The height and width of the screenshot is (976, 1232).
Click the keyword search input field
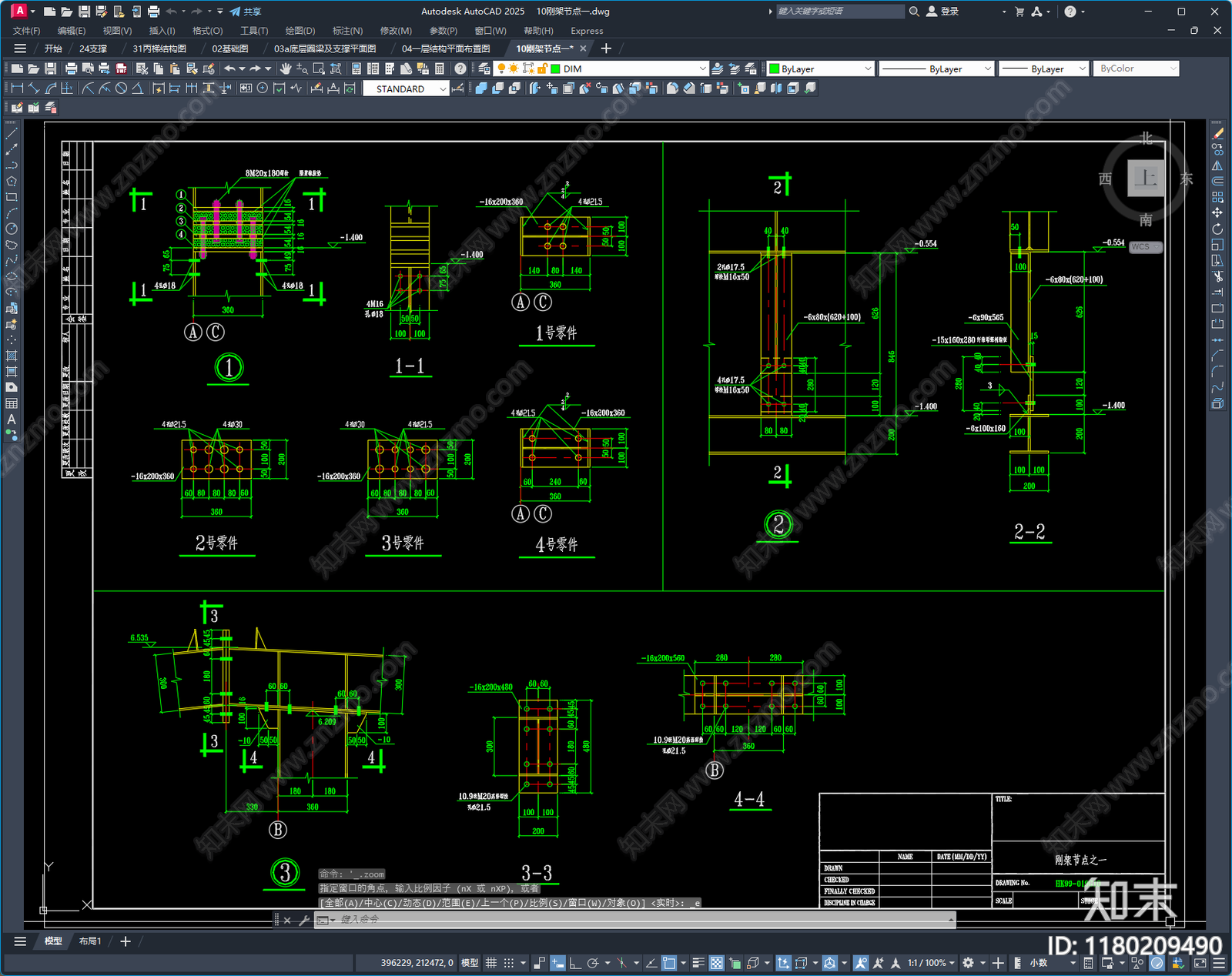pos(840,12)
